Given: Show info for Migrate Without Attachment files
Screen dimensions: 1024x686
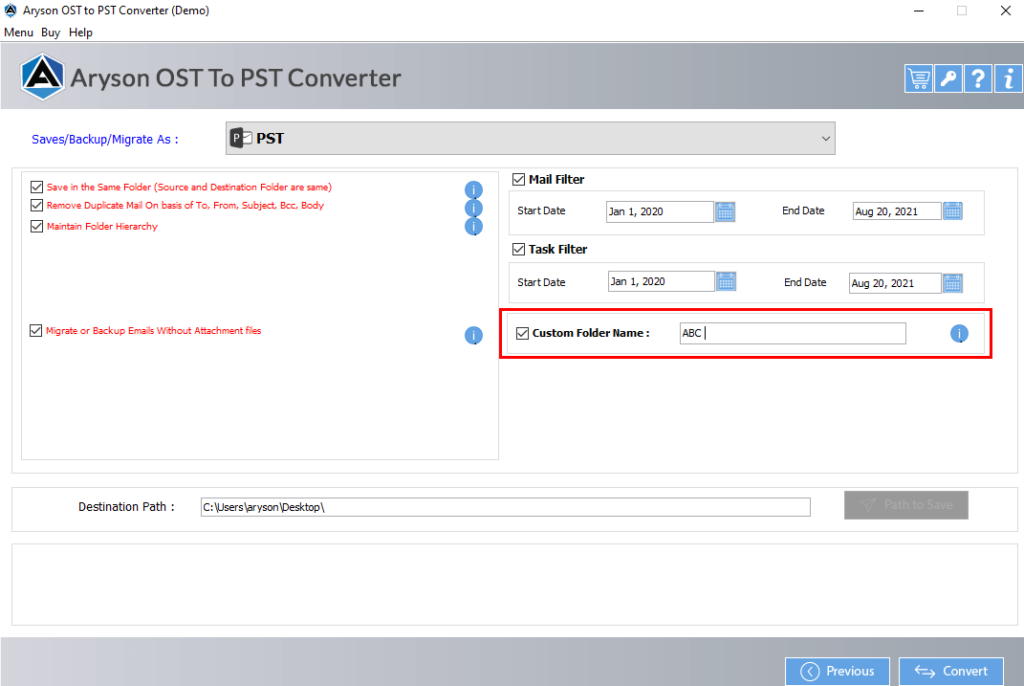Looking at the screenshot, I should [x=473, y=335].
